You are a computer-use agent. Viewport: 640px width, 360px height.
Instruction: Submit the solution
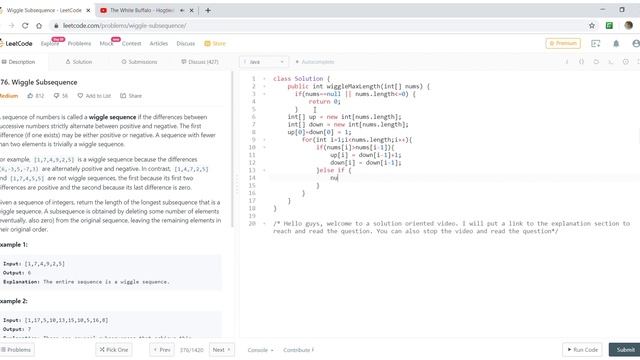point(625,350)
